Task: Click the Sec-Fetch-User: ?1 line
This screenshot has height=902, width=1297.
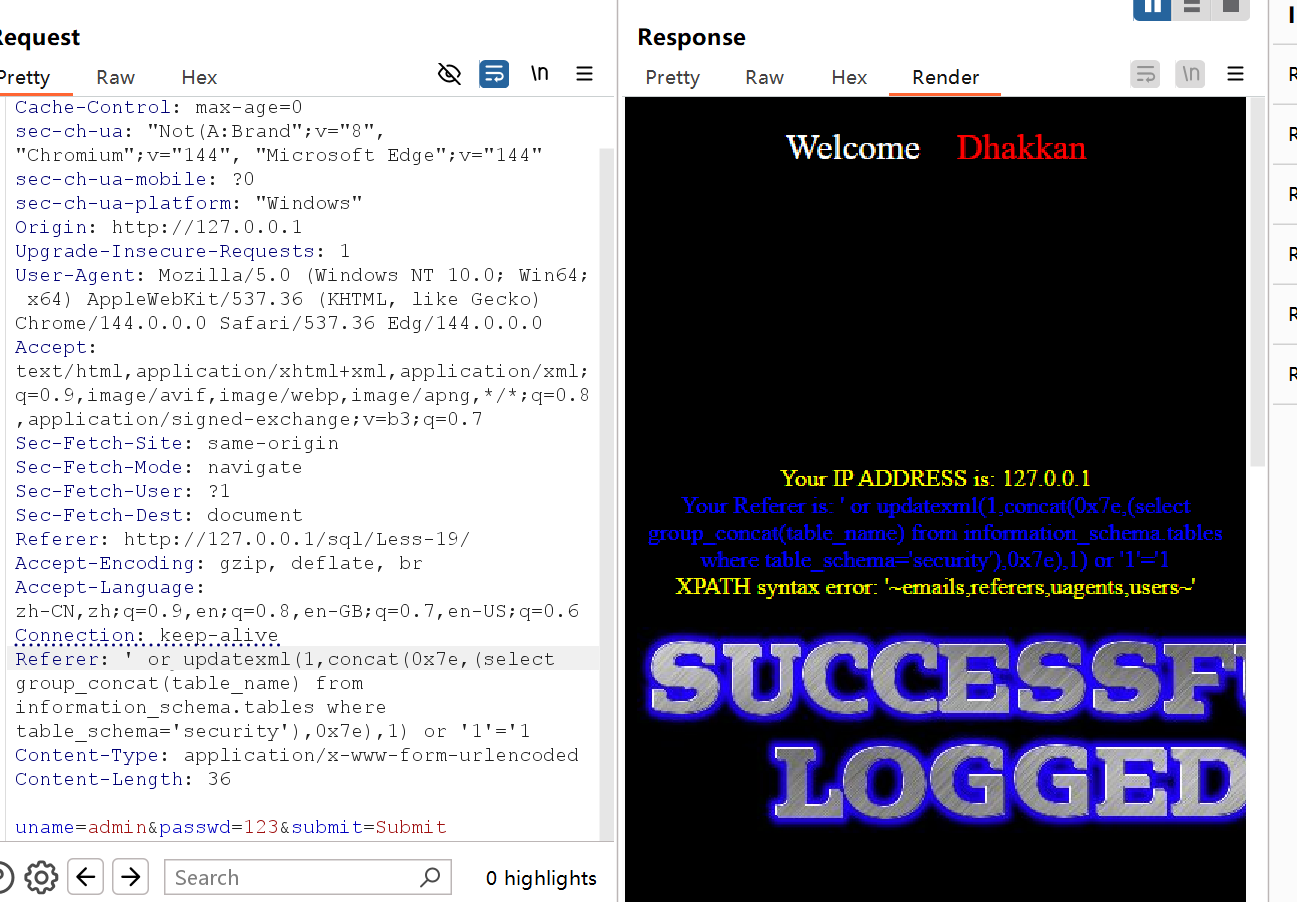Action: coord(122,491)
